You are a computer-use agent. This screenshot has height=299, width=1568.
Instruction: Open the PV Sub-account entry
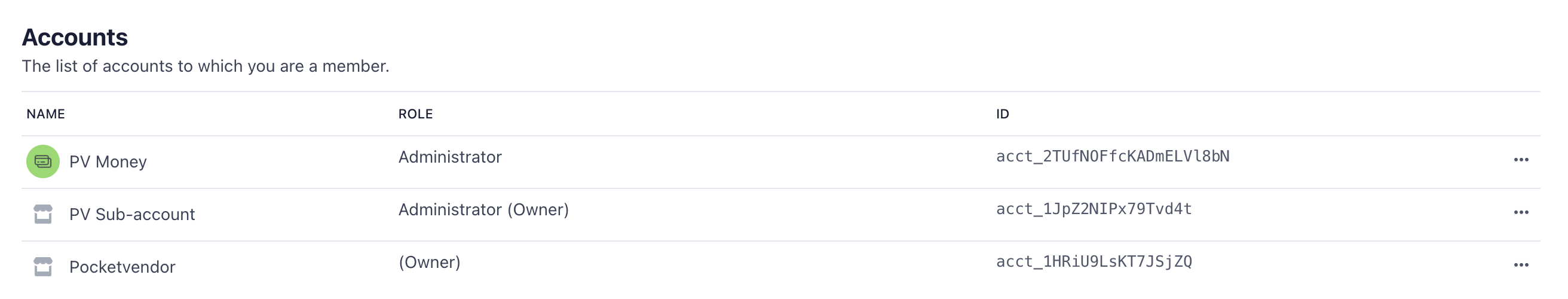pos(132,214)
